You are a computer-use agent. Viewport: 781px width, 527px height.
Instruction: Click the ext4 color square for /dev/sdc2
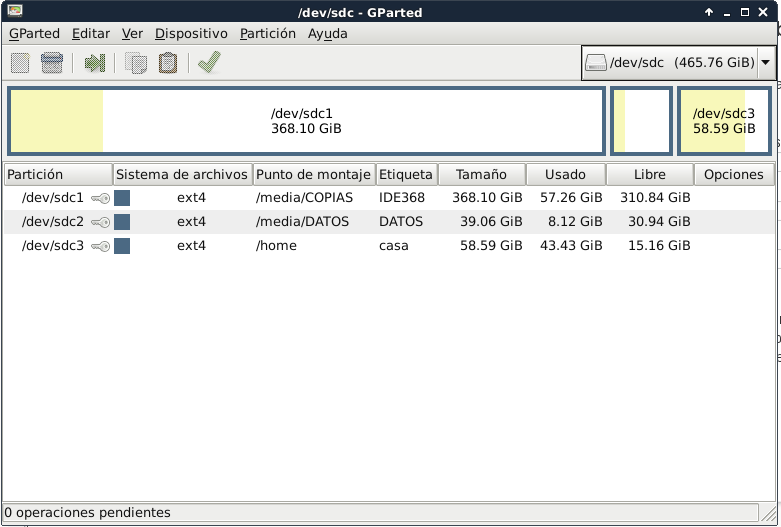[x=122, y=222]
